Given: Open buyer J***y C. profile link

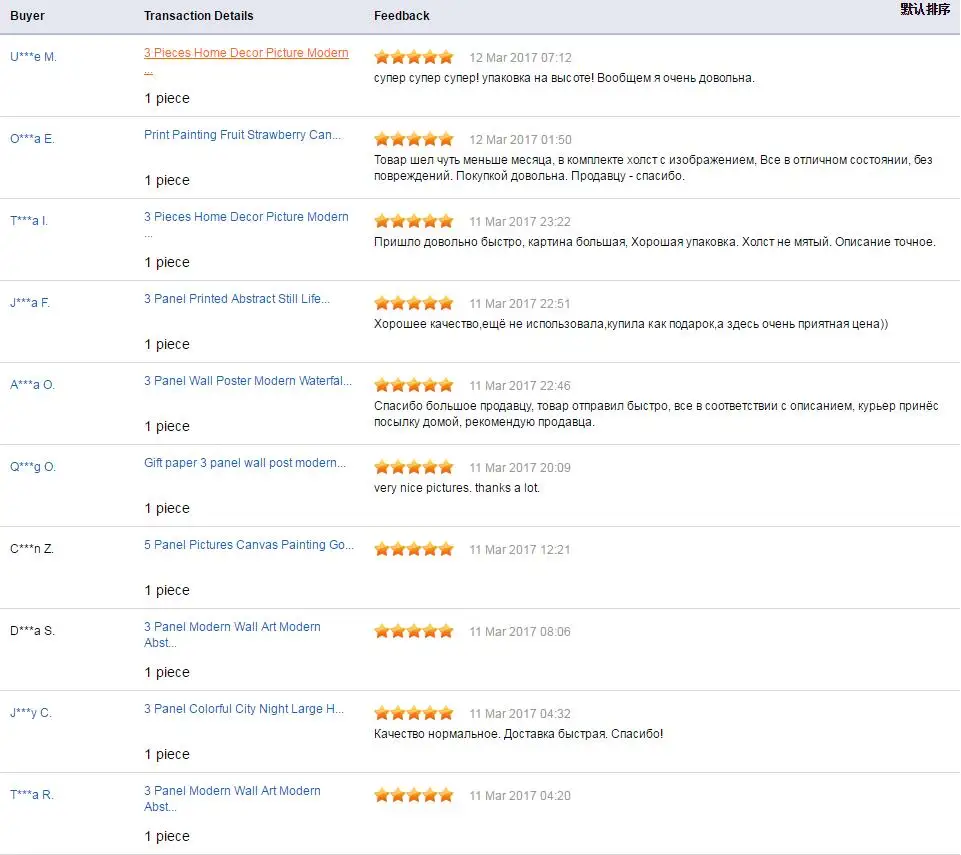Looking at the screenshot, I should [31, 713].
